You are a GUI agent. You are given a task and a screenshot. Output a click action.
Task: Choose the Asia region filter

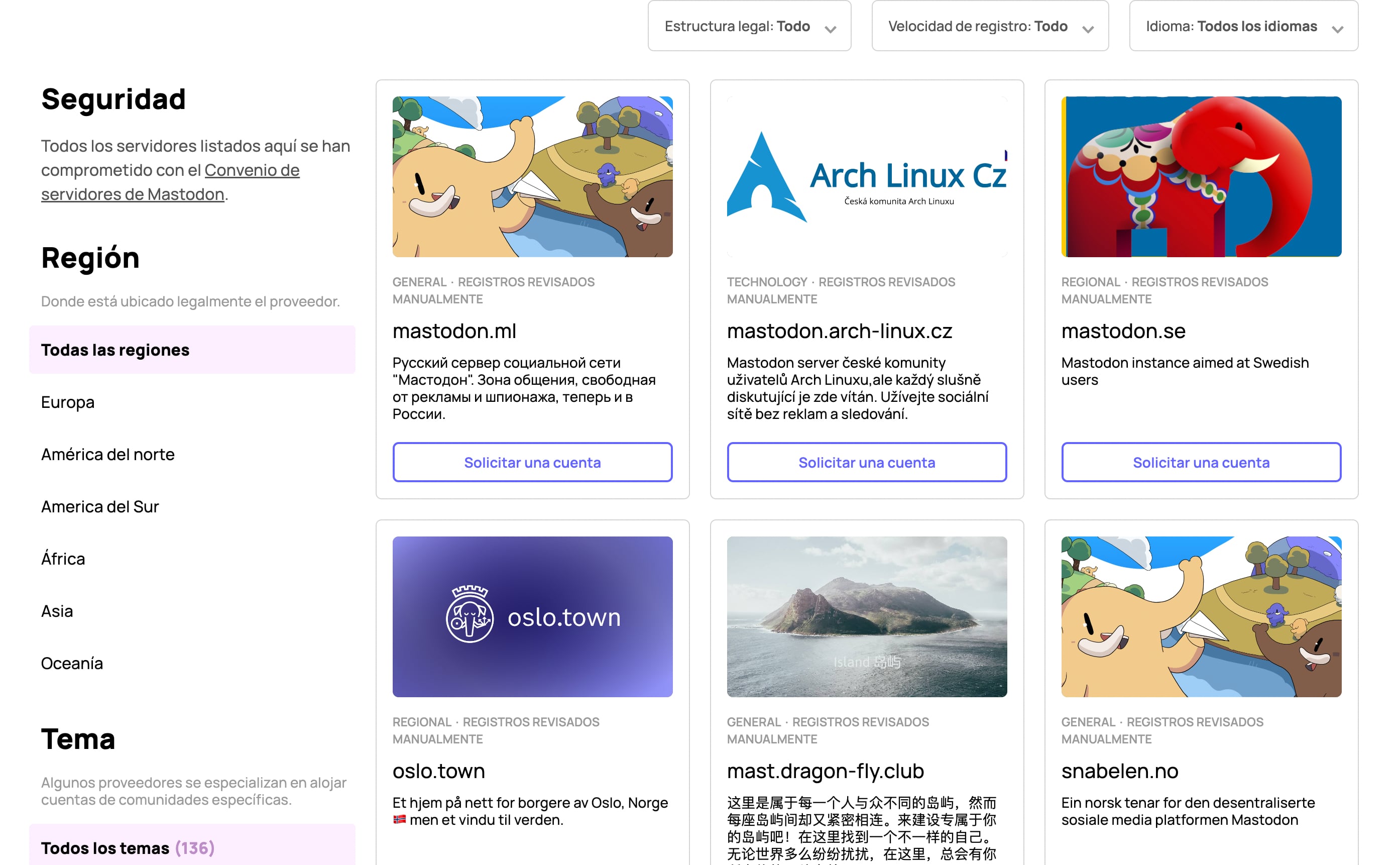tap(57, 611)
